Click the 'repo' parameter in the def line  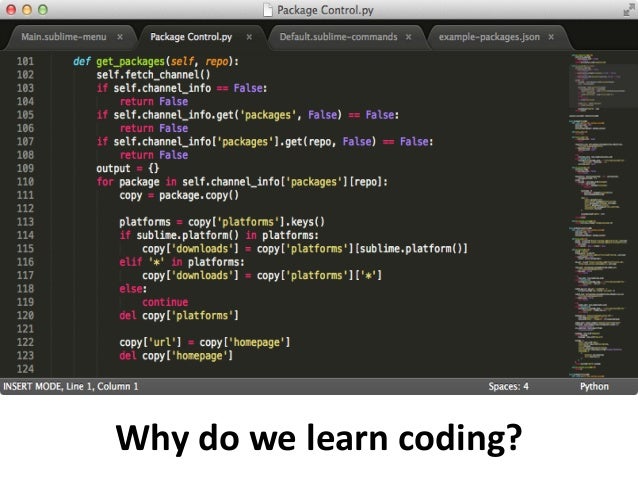click(x=217, y=62)
